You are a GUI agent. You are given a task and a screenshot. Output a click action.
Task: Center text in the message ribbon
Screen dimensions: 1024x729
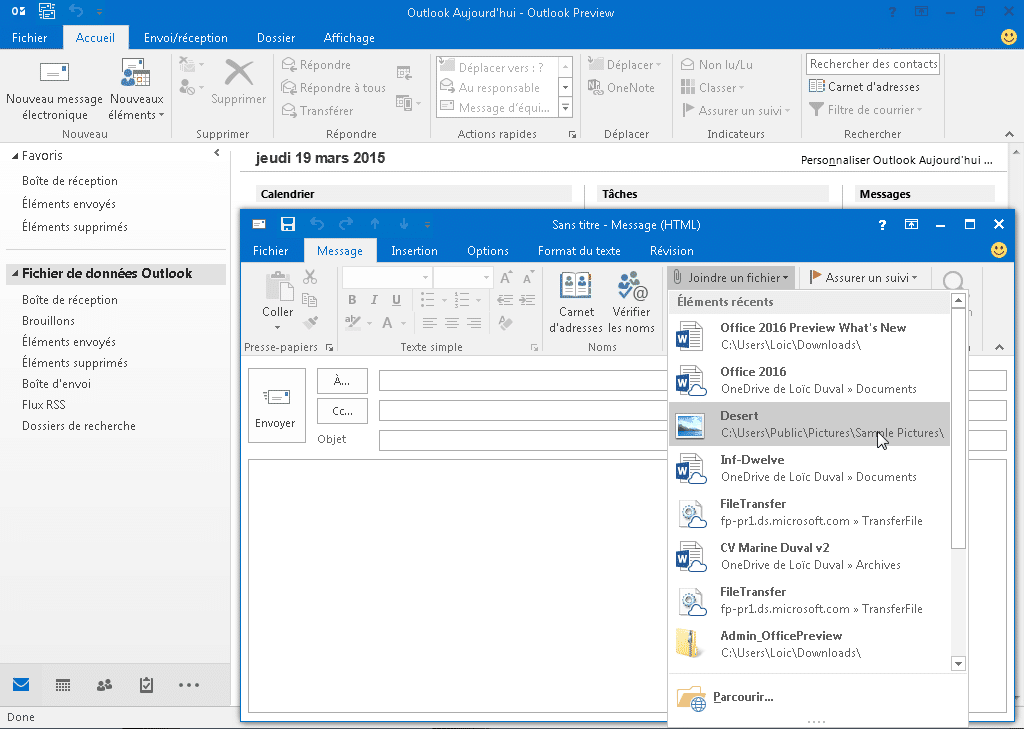[452, 323]
